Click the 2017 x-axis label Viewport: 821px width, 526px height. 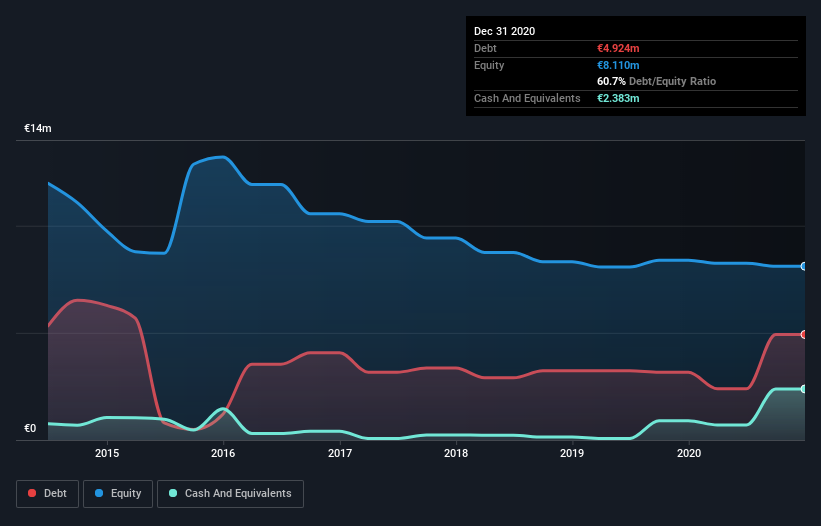340,453
